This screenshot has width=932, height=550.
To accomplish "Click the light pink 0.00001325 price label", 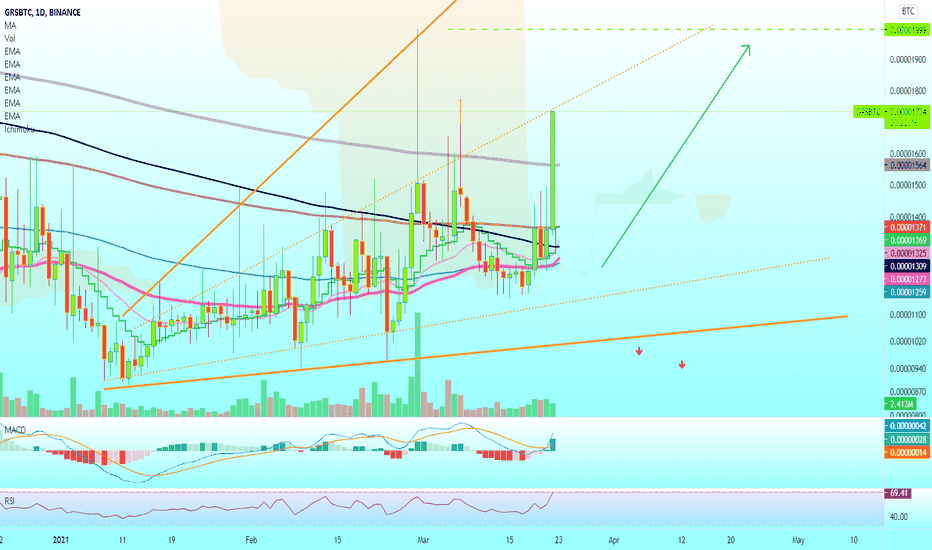I will coord(906,253).
